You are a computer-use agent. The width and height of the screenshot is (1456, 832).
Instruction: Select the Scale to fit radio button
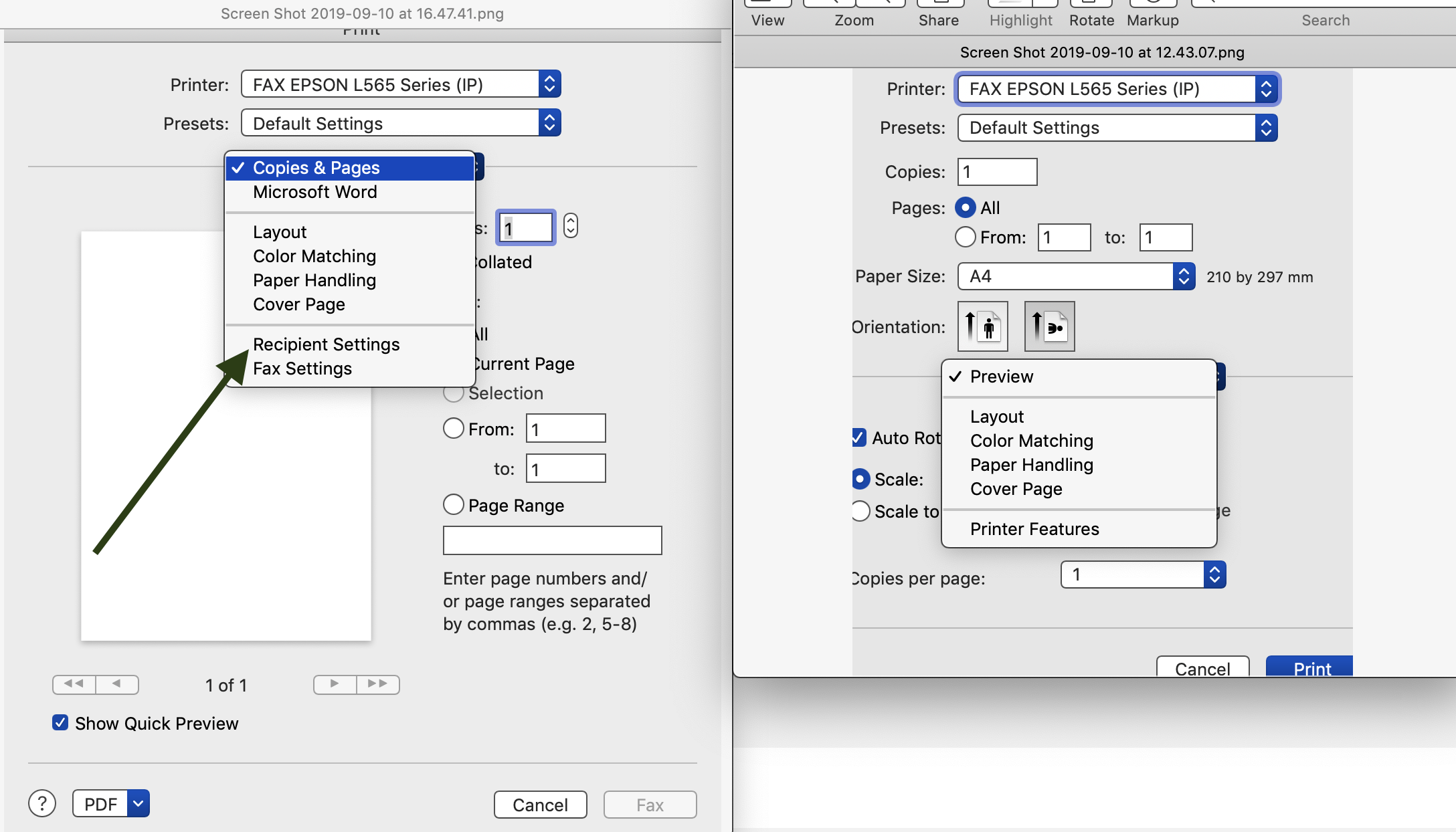[862, 511]
